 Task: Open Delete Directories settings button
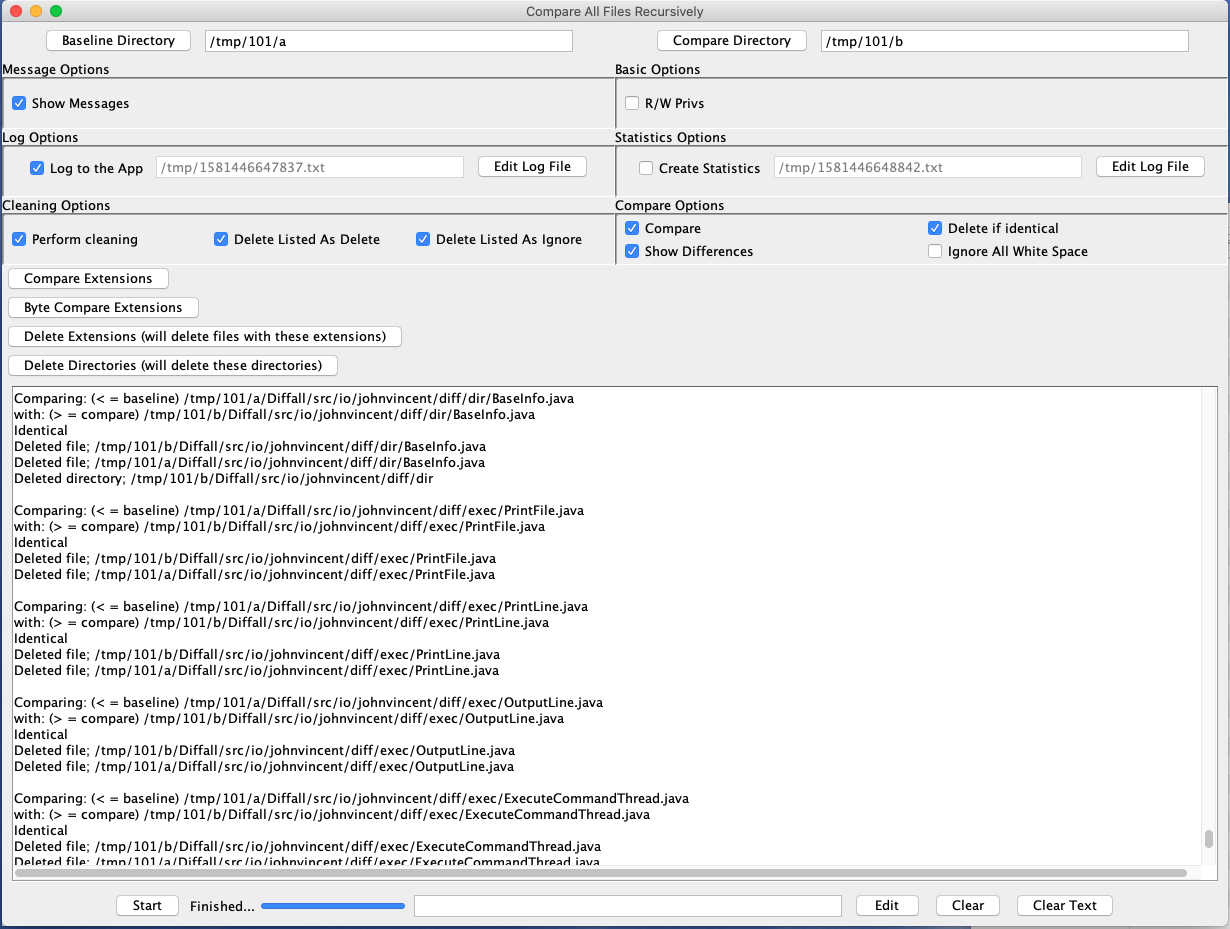click(x=173, y=366)
